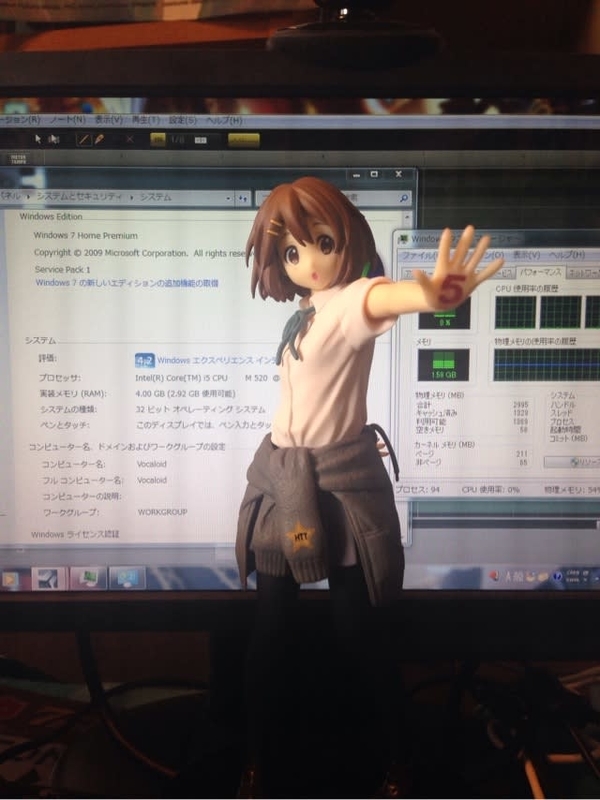The width and height of the screenshot is (600, 800).
Task: Click the refresh button beside address bar
Action: [242, 198]
